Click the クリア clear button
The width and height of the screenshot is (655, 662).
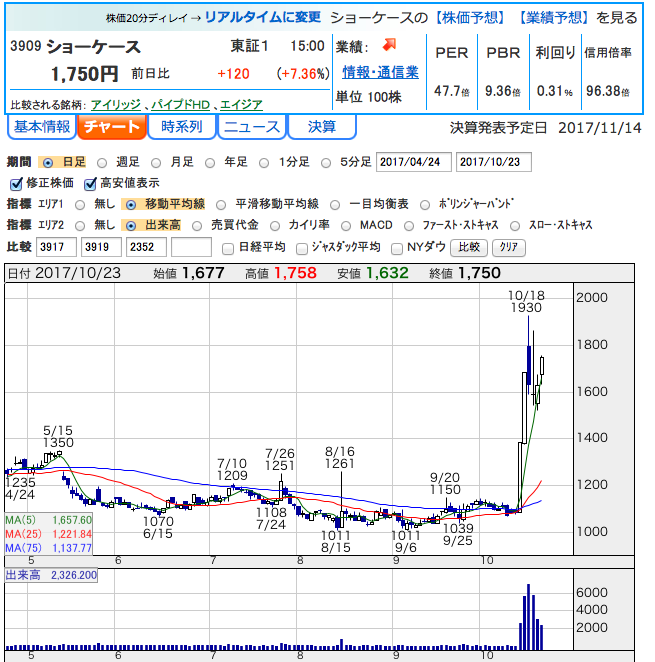pyautogui.click(x=508, y=247)
